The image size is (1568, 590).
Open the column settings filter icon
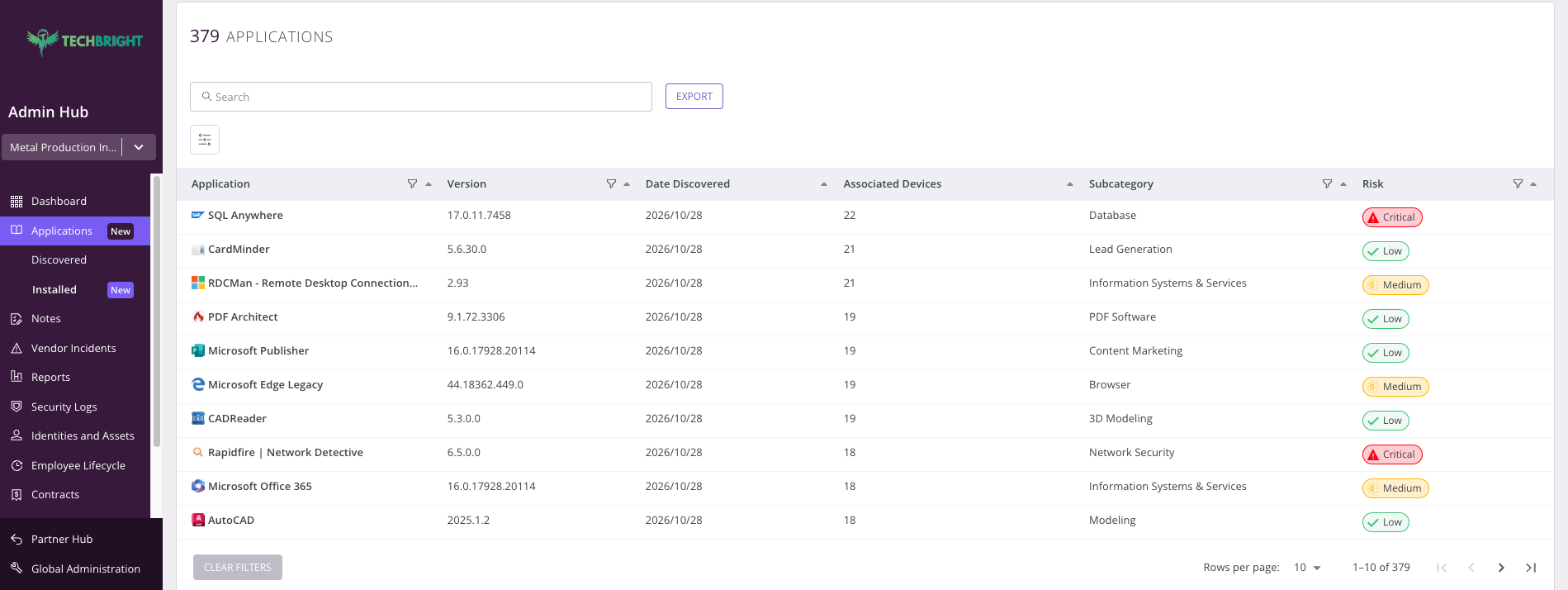coord(205,140)
